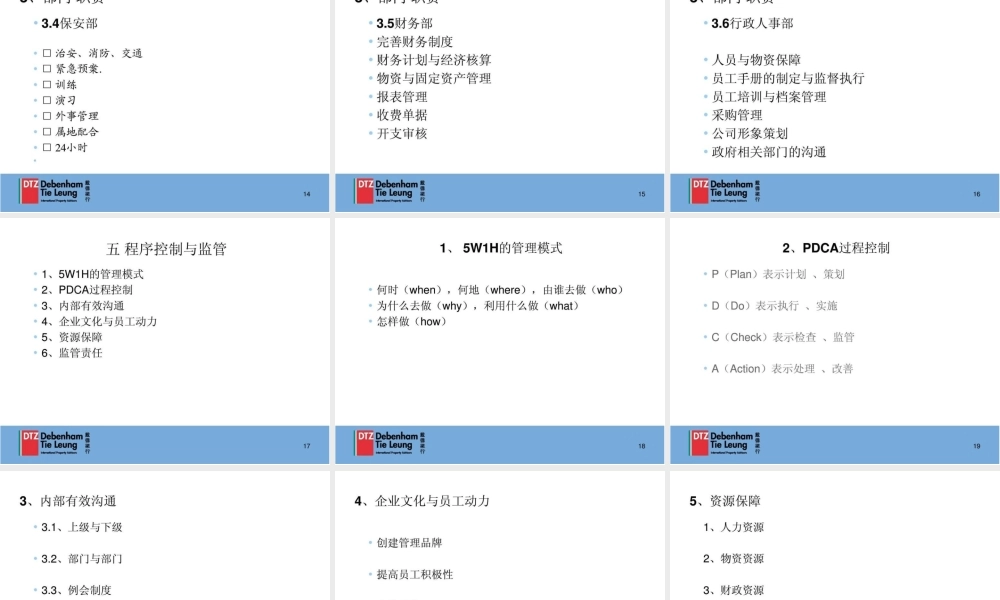Click the slide heading 5、资源保障
The width and height of the screenshot is (1000, 600).
click(x=725, y=501)
